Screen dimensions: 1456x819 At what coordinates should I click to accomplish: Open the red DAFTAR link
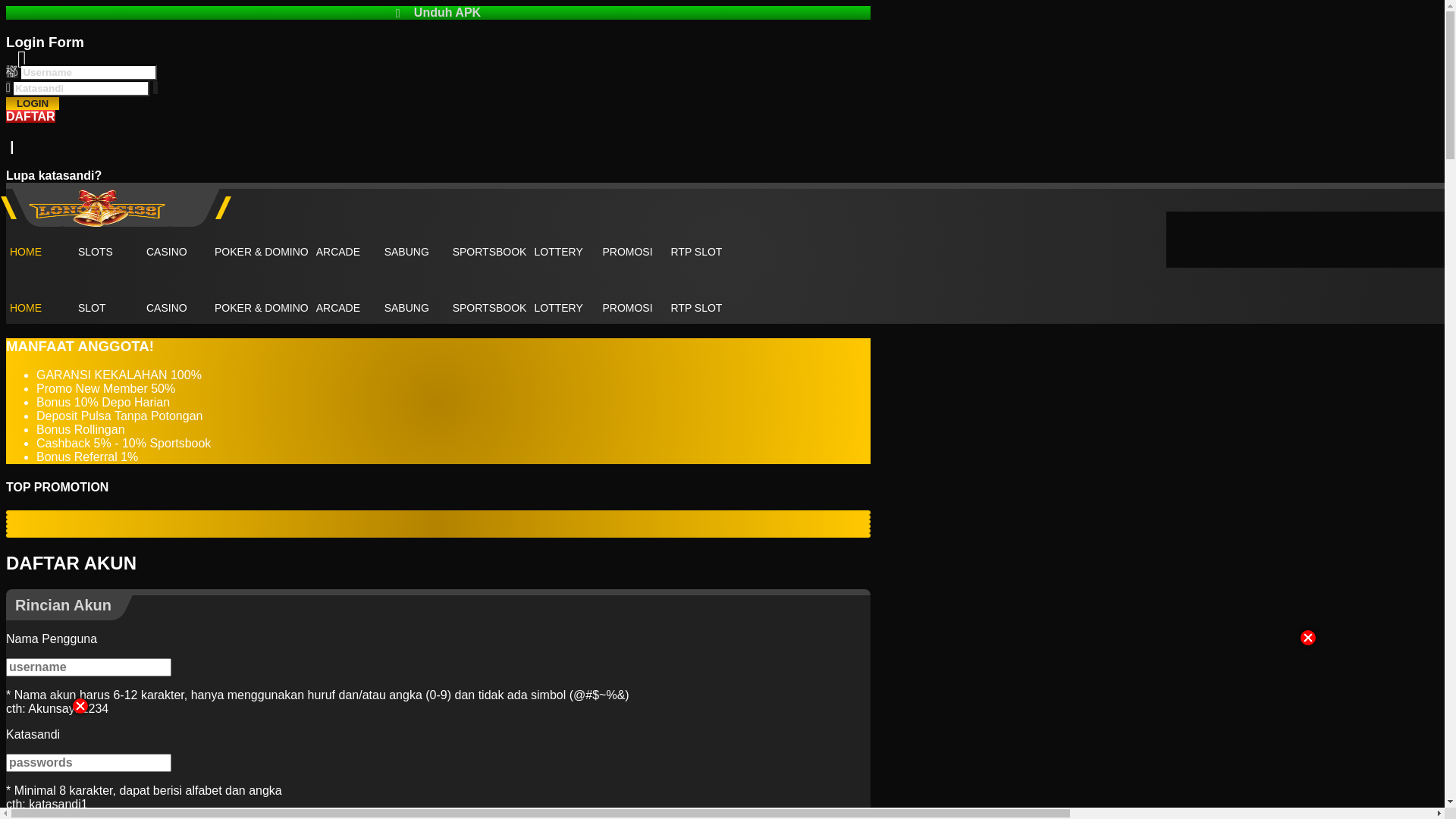(30, 117)
